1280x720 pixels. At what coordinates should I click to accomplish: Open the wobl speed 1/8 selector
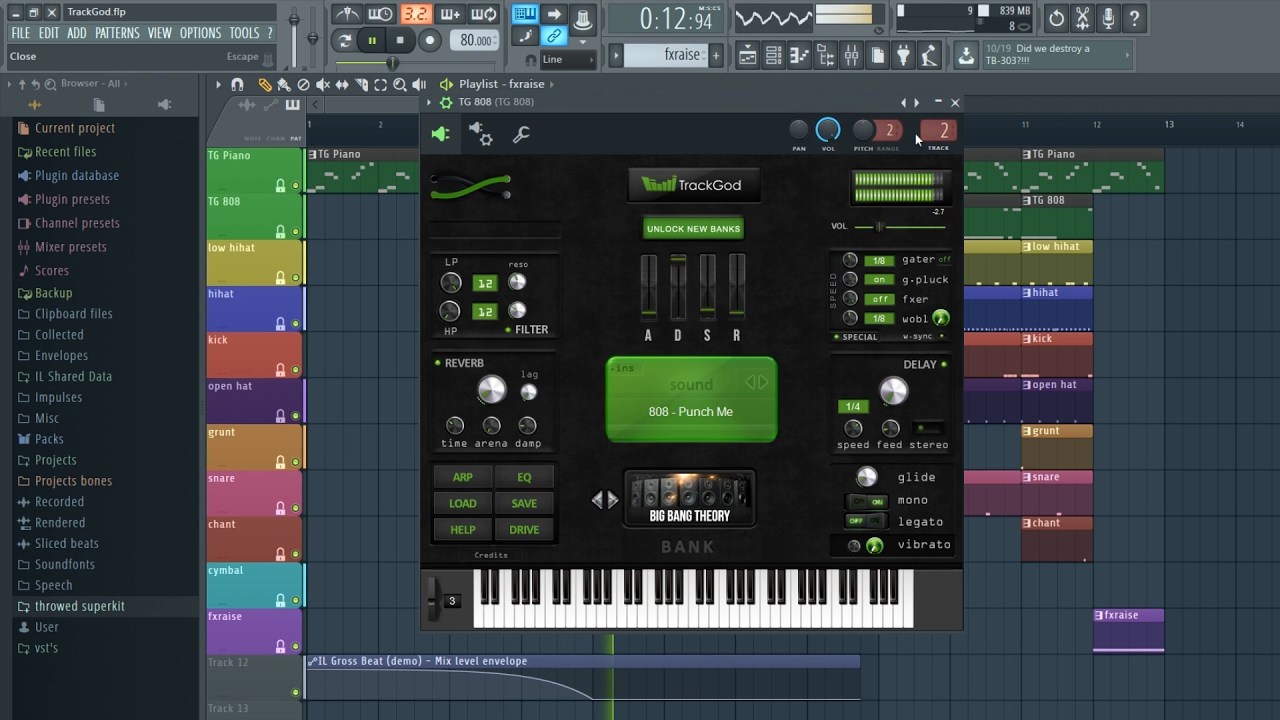point(879,318)
